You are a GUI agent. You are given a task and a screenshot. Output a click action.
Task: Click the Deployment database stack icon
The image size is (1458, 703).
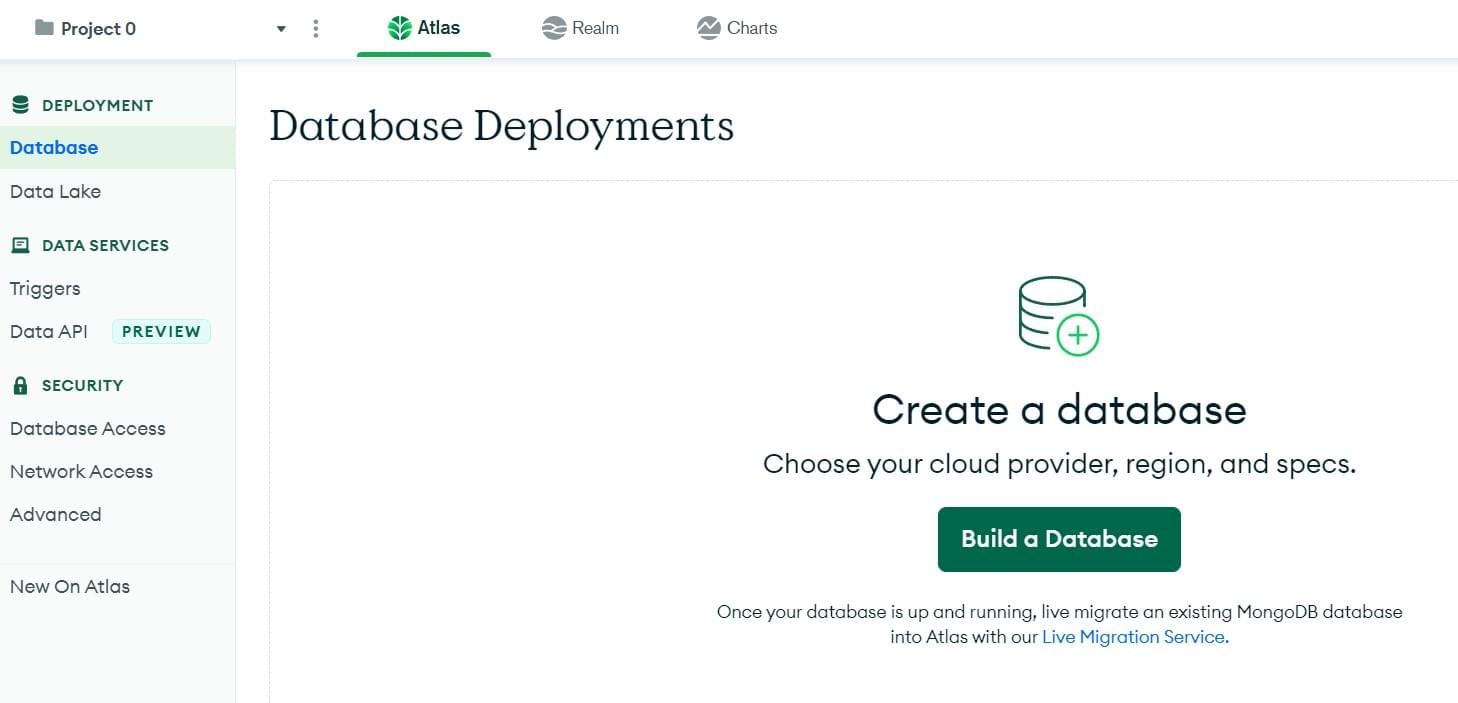(x=20, y=105)
